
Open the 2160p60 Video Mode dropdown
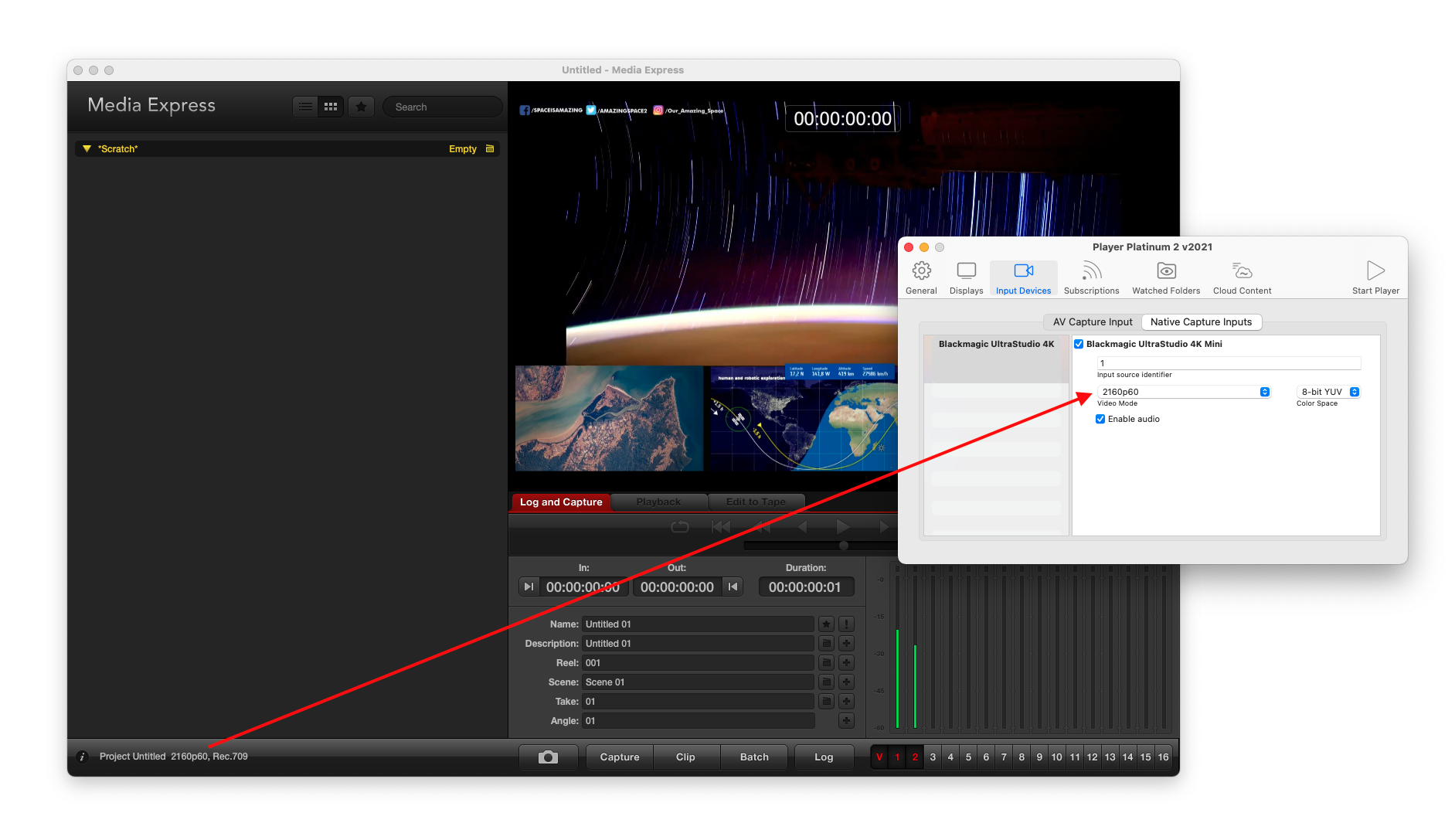pos(1184,393)
